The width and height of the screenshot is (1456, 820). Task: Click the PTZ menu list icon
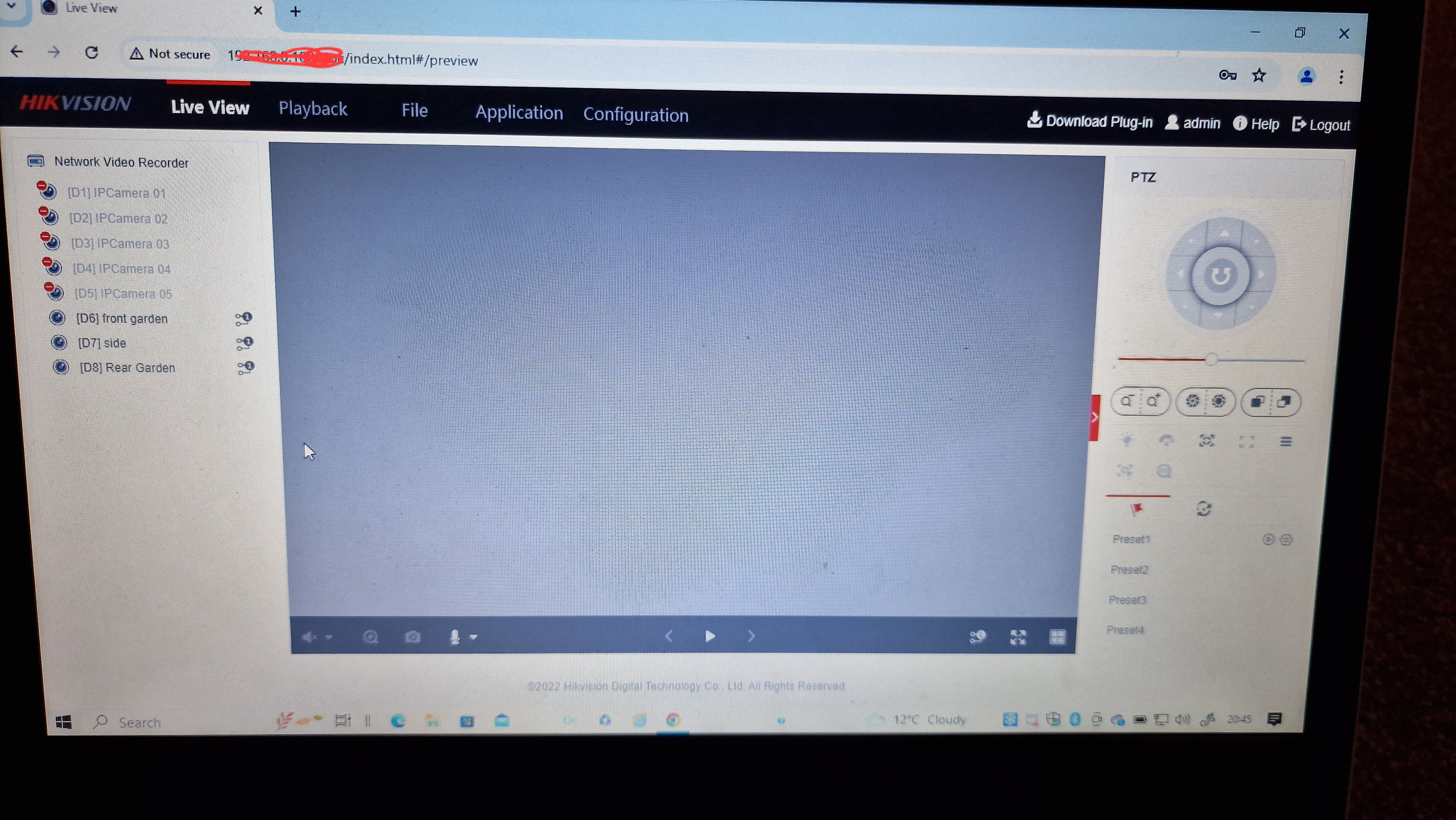[x=1285, y=442]
